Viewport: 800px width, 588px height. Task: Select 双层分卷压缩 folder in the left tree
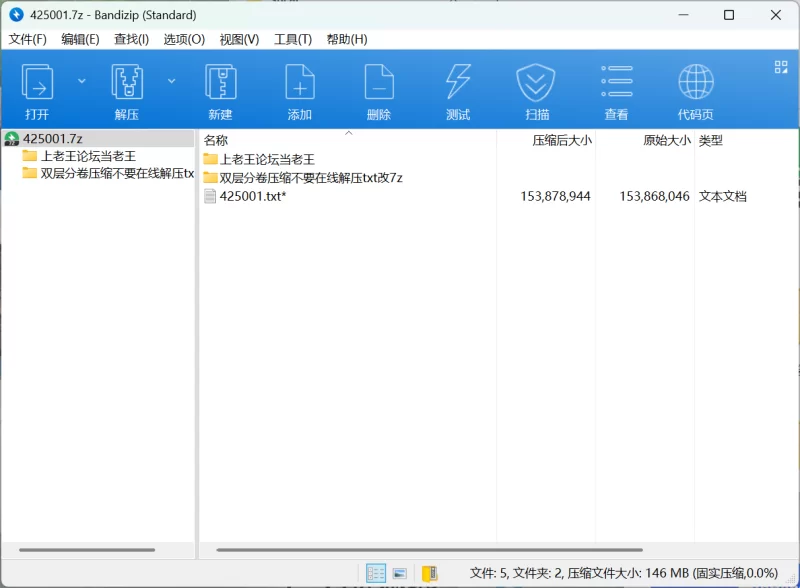click(108, 174)
